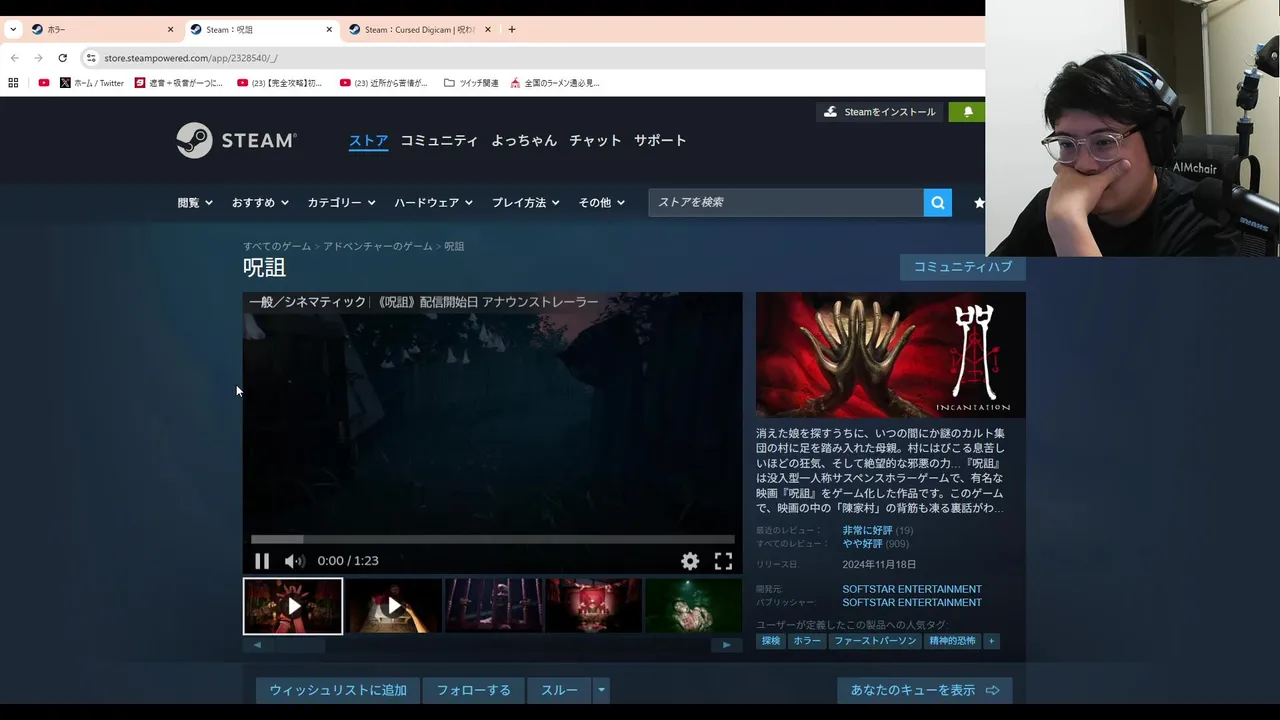Expand the ハードウェア dropdown
The image size is (1280, 720).
tap(433, 202)
